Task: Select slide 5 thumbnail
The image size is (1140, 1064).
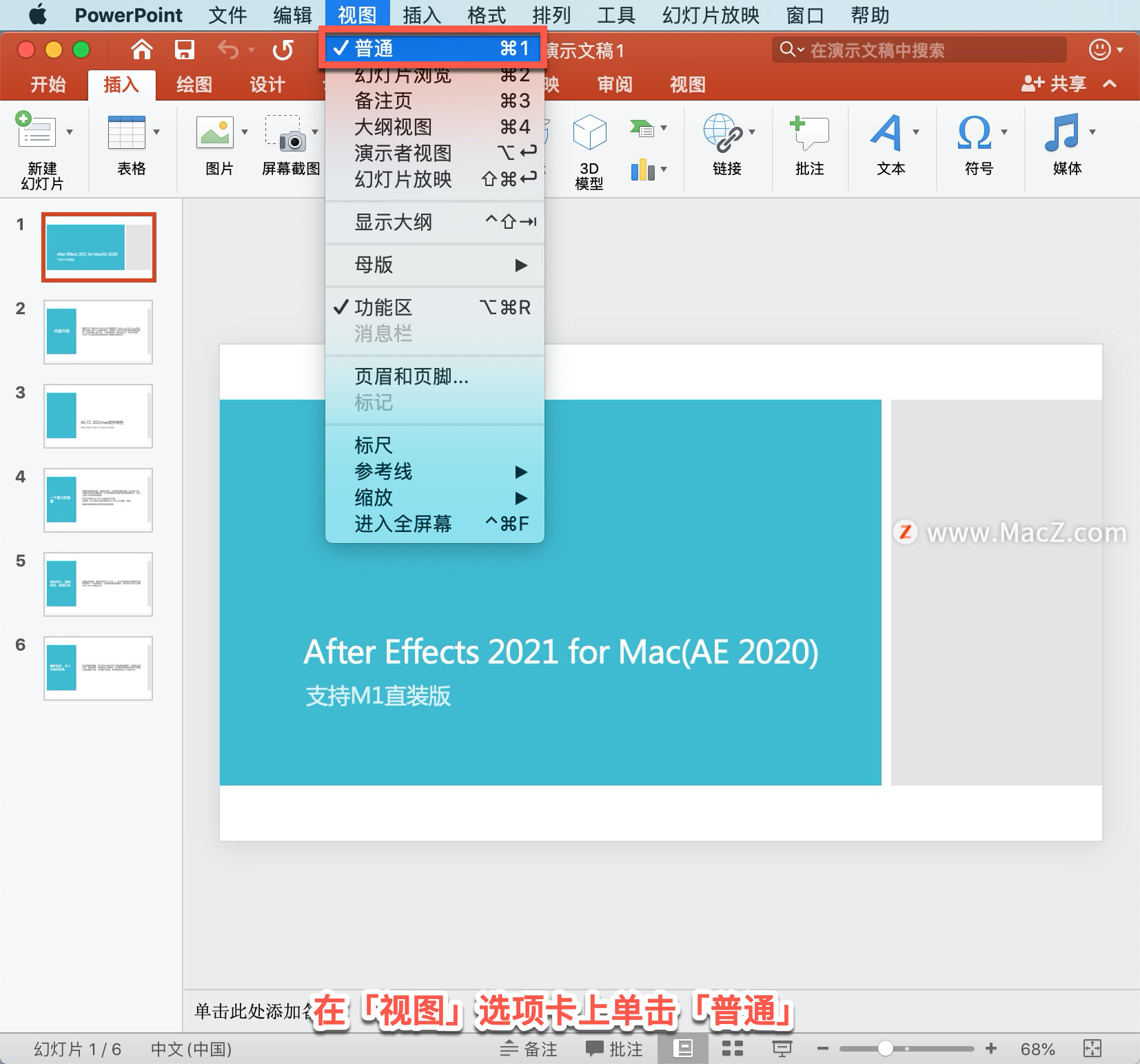Action: 98,584
